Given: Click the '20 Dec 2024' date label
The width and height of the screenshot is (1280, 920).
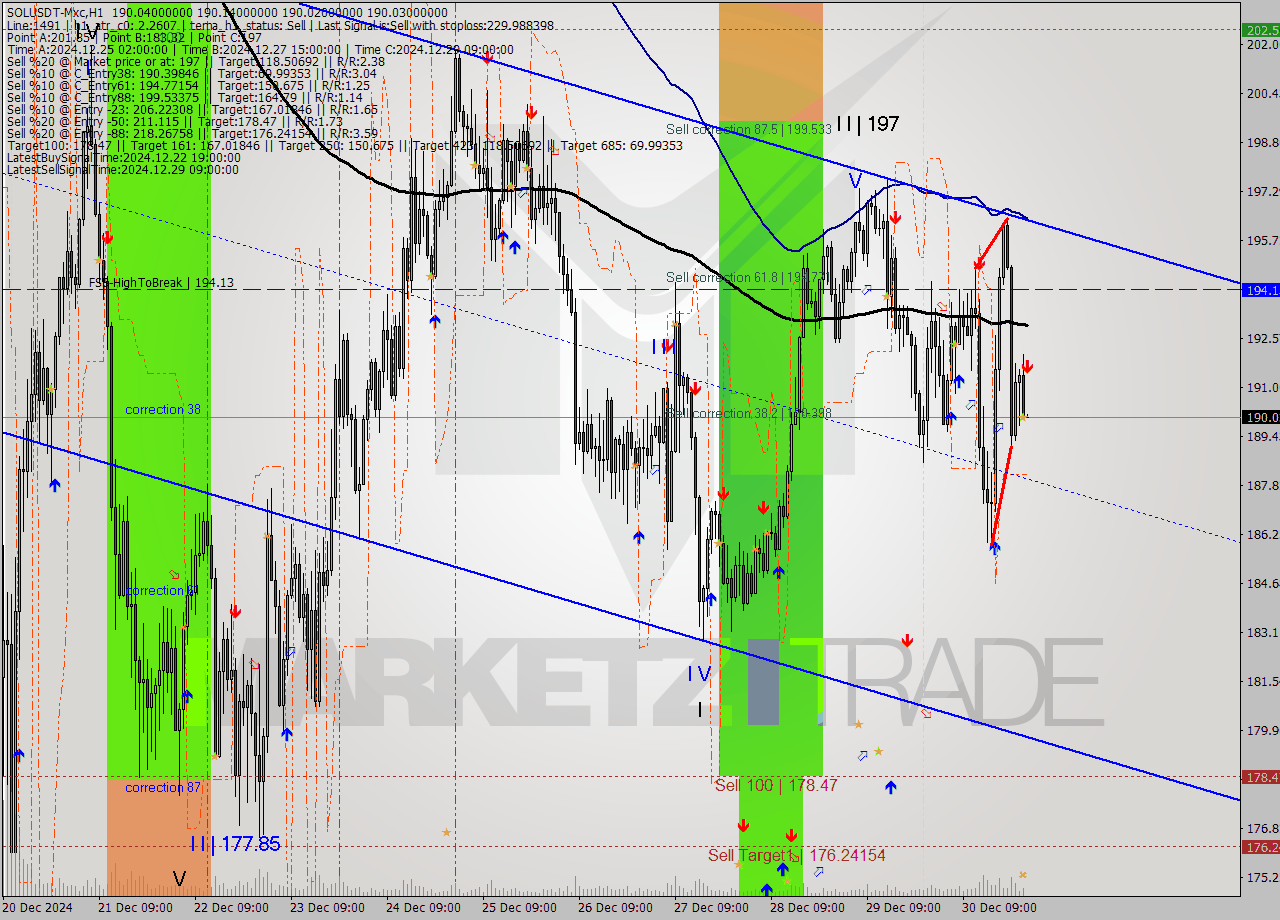Looking at the screenshot, I should pos(37,908).
